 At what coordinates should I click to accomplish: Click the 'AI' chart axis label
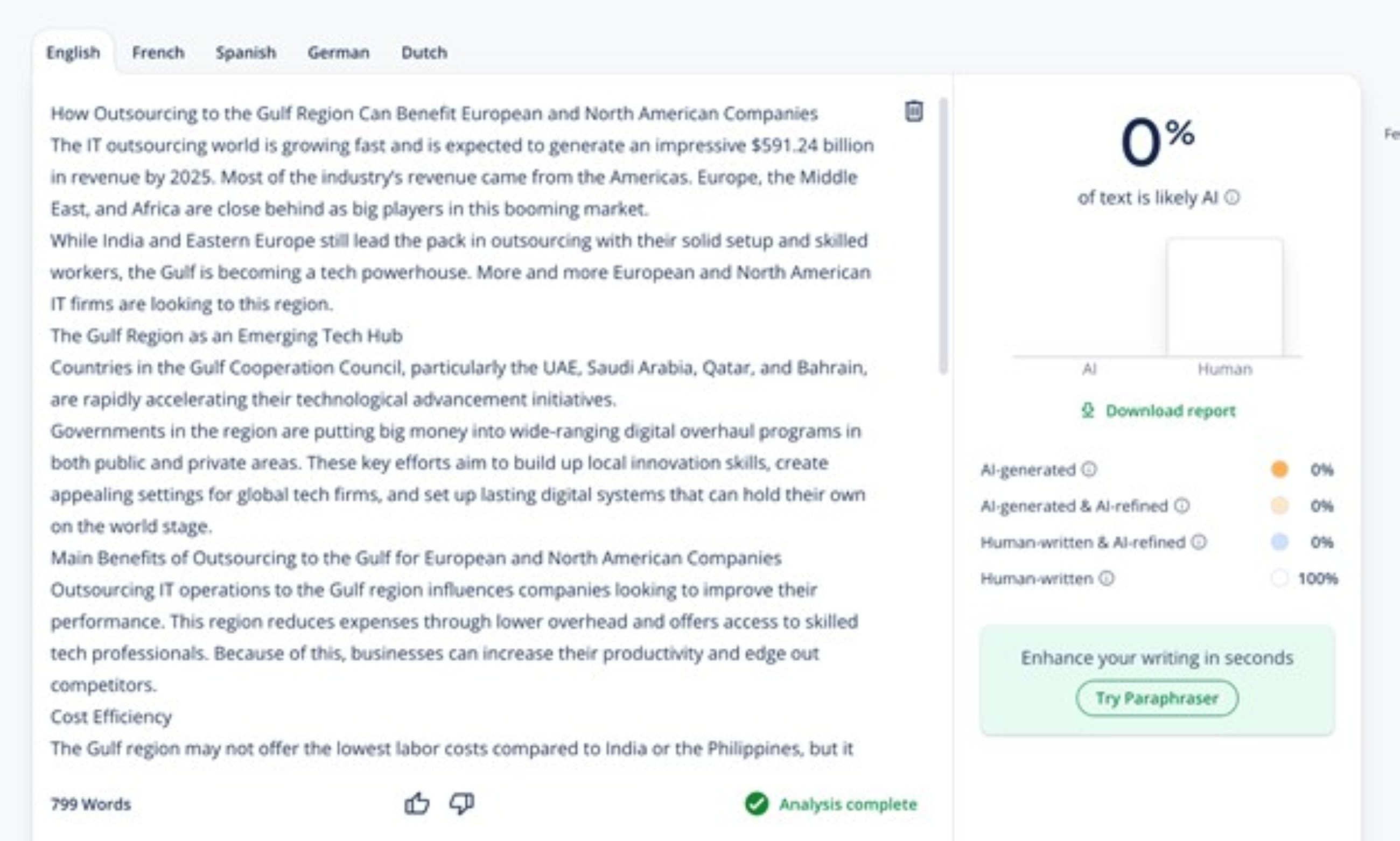[x=1089, y=369]
